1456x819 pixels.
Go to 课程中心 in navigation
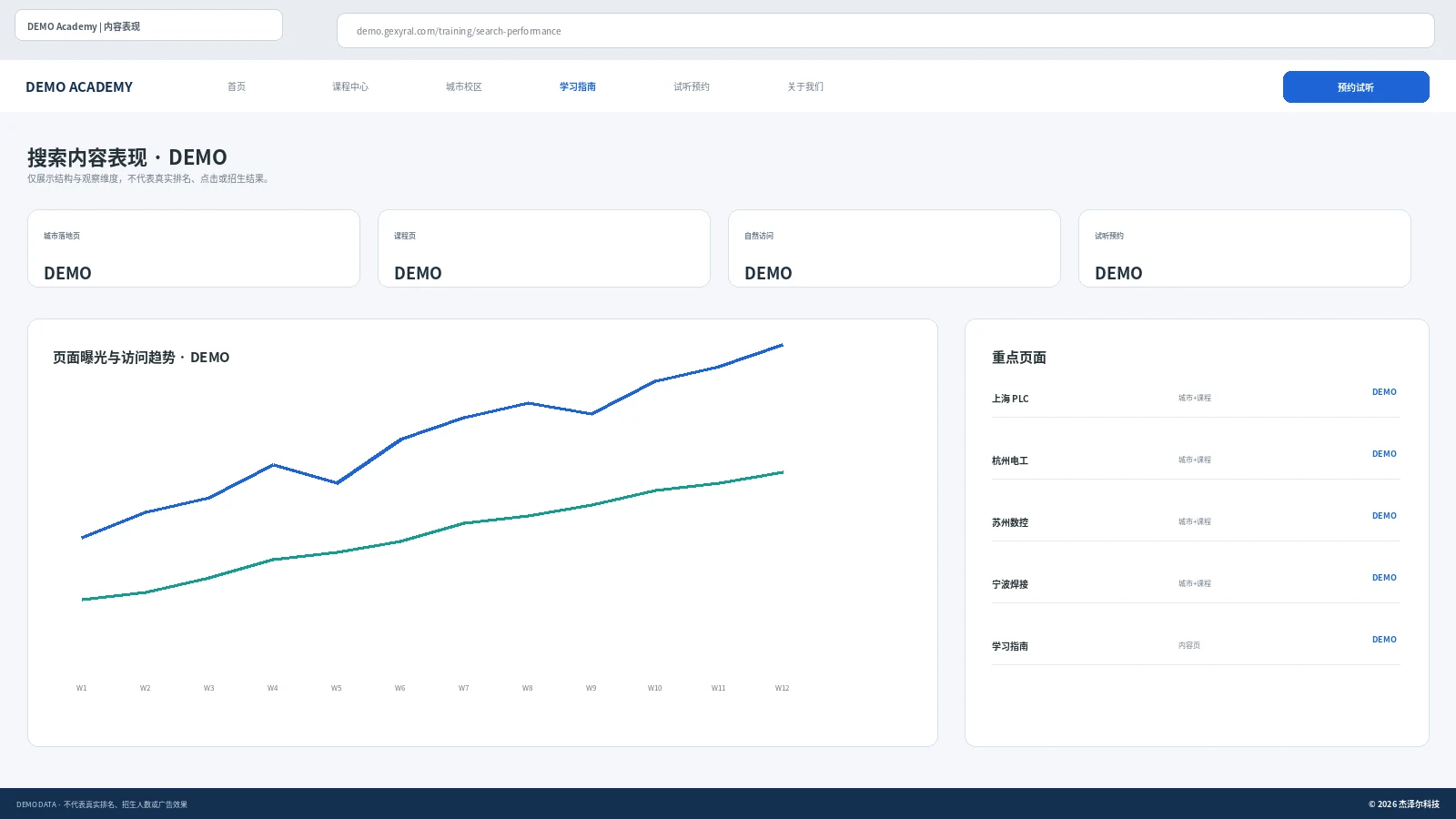(x=350, y=86)
